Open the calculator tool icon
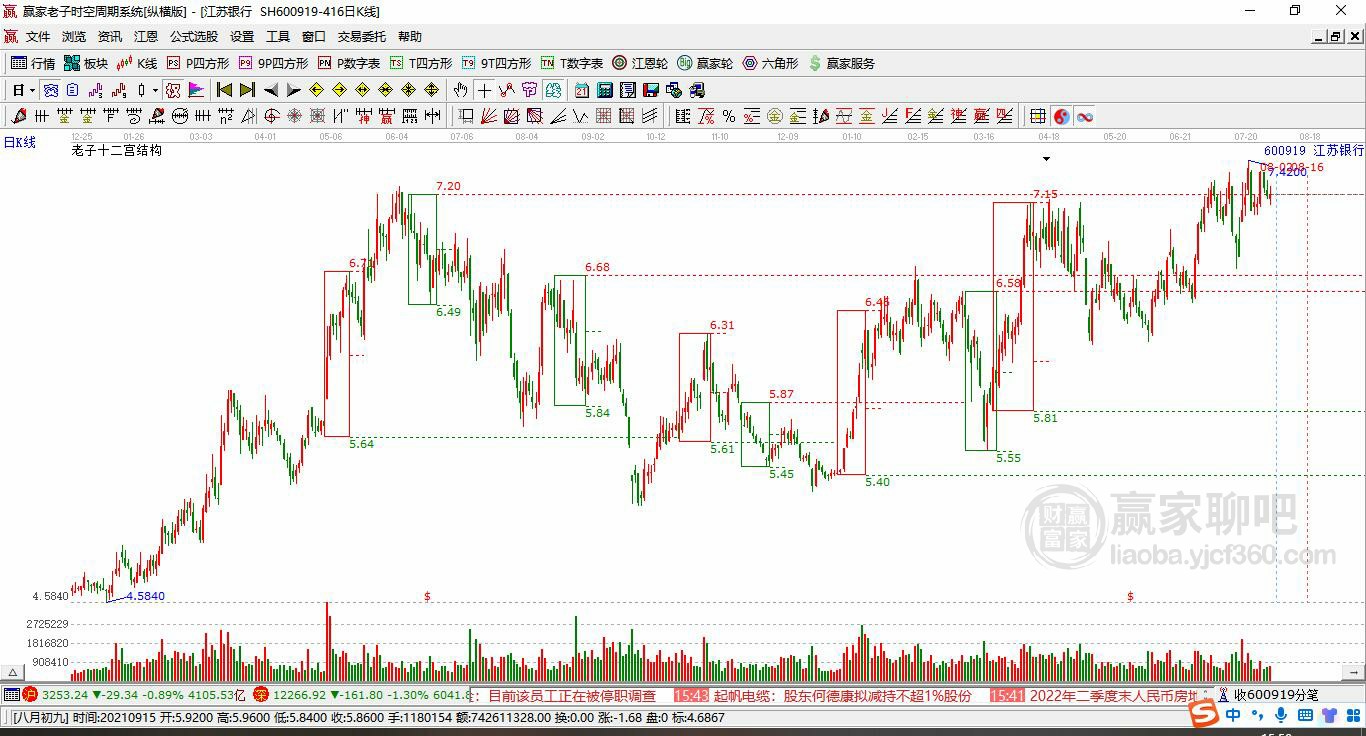Screen dimensions: 1366x736 point(604,90)
